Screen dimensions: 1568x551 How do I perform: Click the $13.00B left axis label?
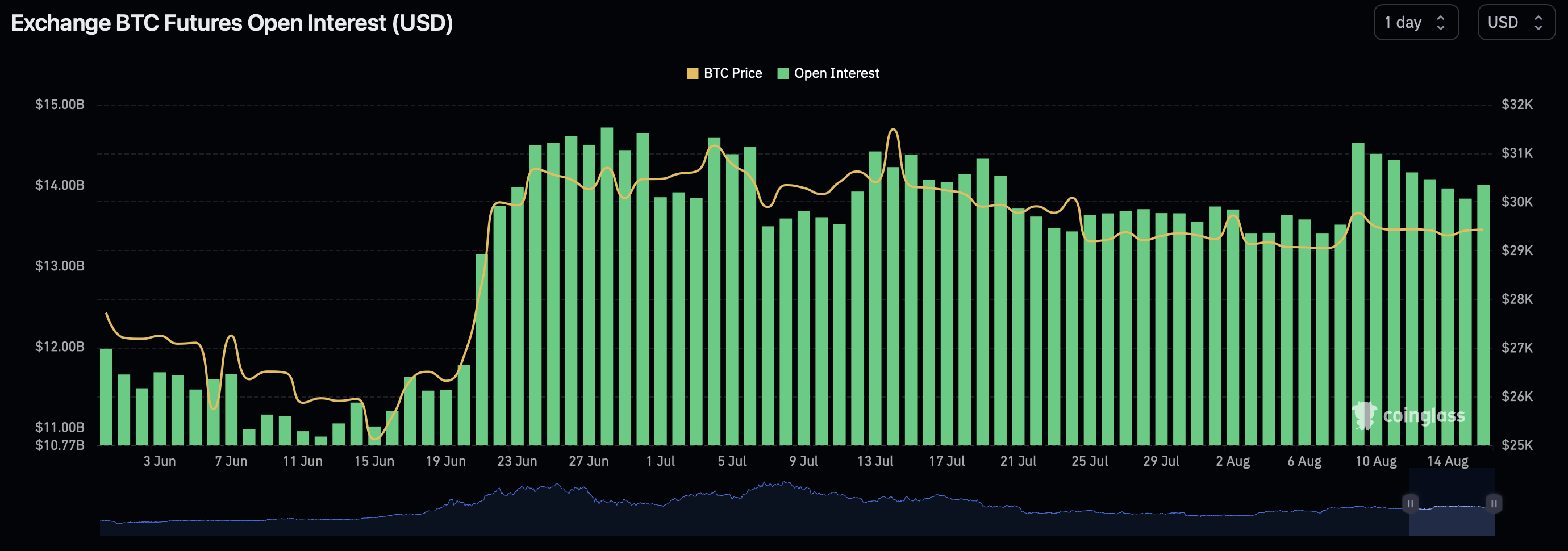60,265
